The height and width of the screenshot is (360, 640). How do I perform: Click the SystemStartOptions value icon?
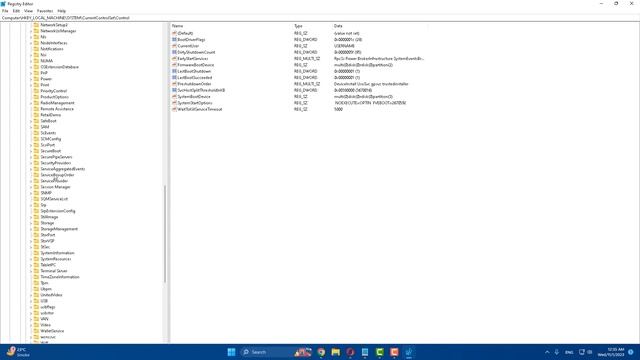click(x=174, y=103)
